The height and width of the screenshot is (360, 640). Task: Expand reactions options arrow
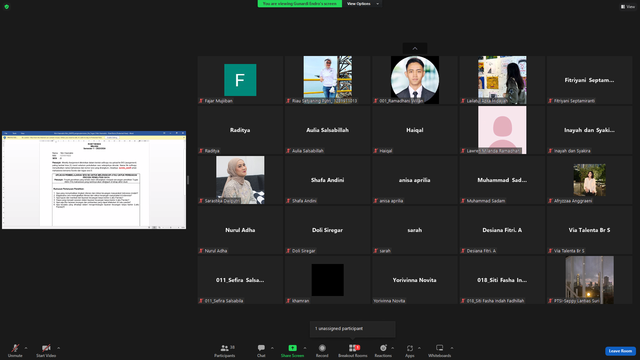click(x=393, y=348)
